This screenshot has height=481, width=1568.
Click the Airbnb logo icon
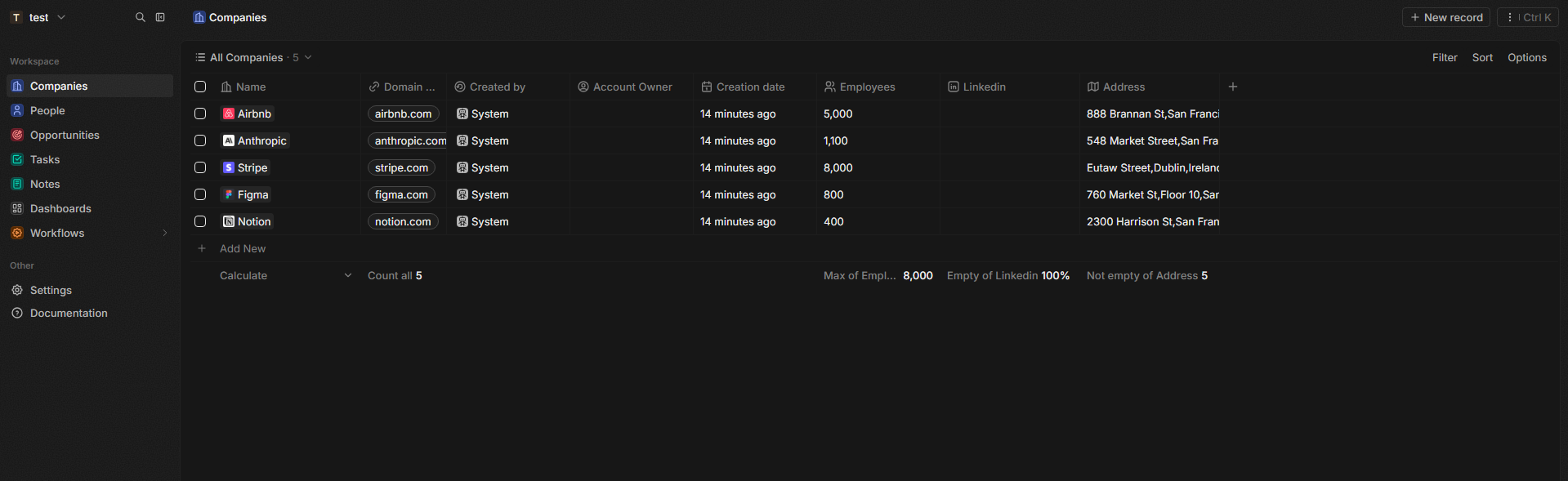(229, 114)
